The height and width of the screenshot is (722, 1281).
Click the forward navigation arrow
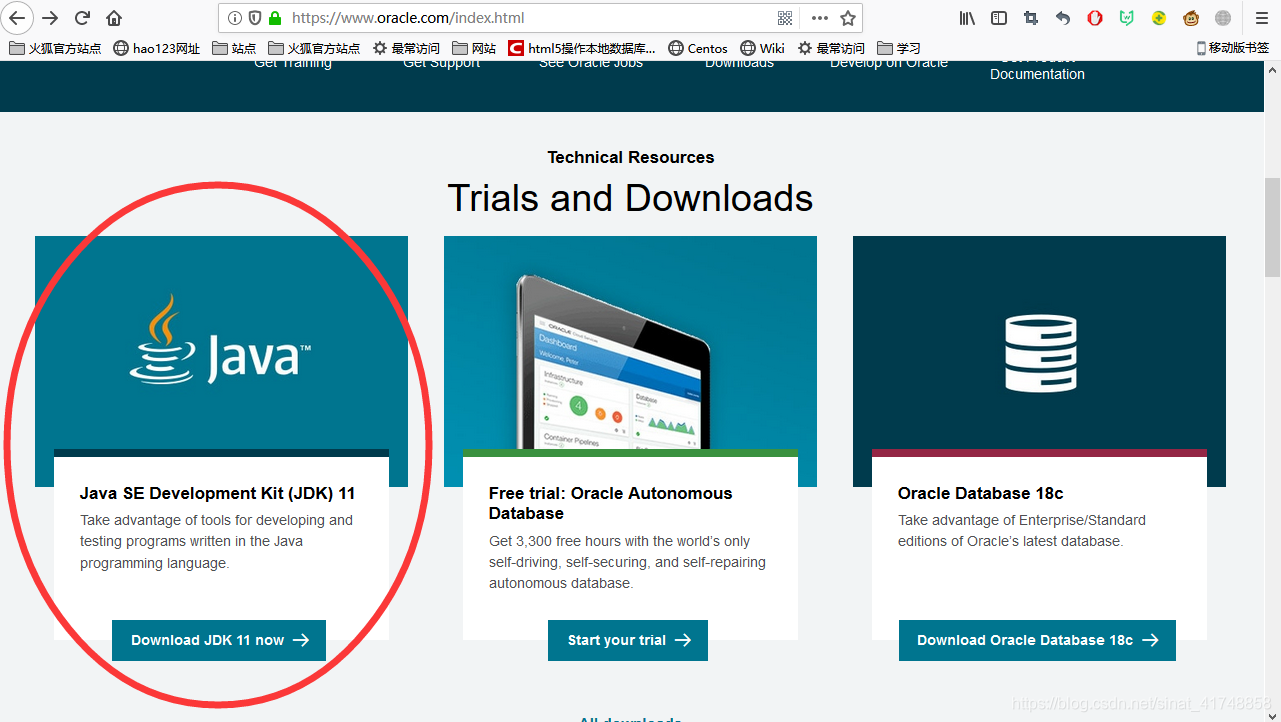coord(50,18)
